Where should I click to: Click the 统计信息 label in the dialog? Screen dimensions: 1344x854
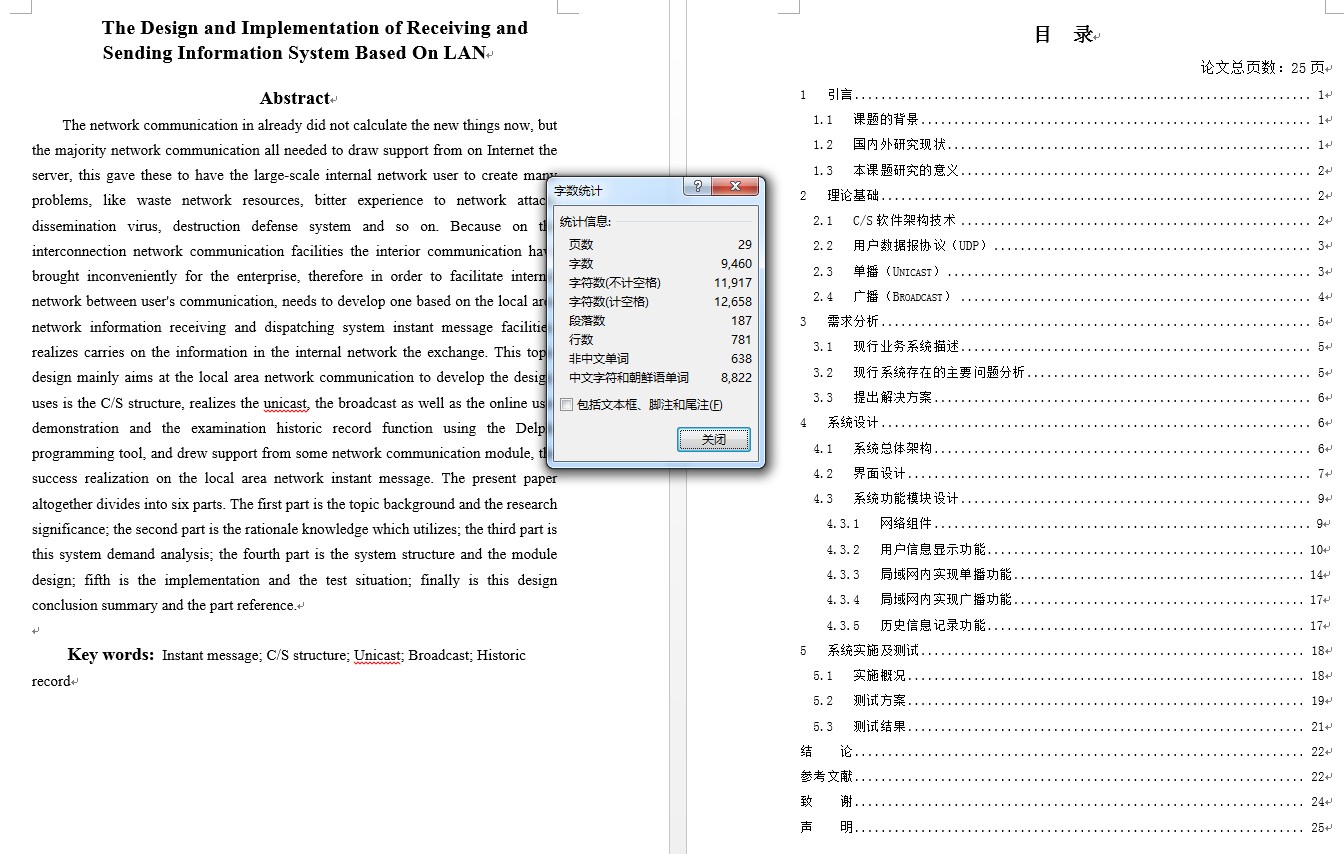pyautogui.click(x=585, y=222)
